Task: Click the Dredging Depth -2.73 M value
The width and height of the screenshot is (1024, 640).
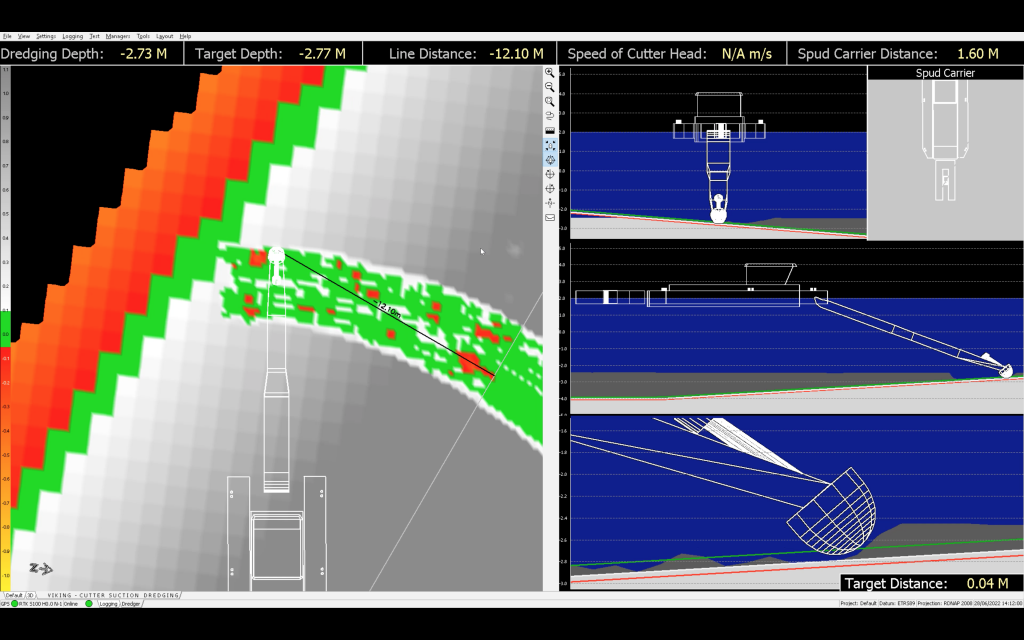Action: [144, 54]
